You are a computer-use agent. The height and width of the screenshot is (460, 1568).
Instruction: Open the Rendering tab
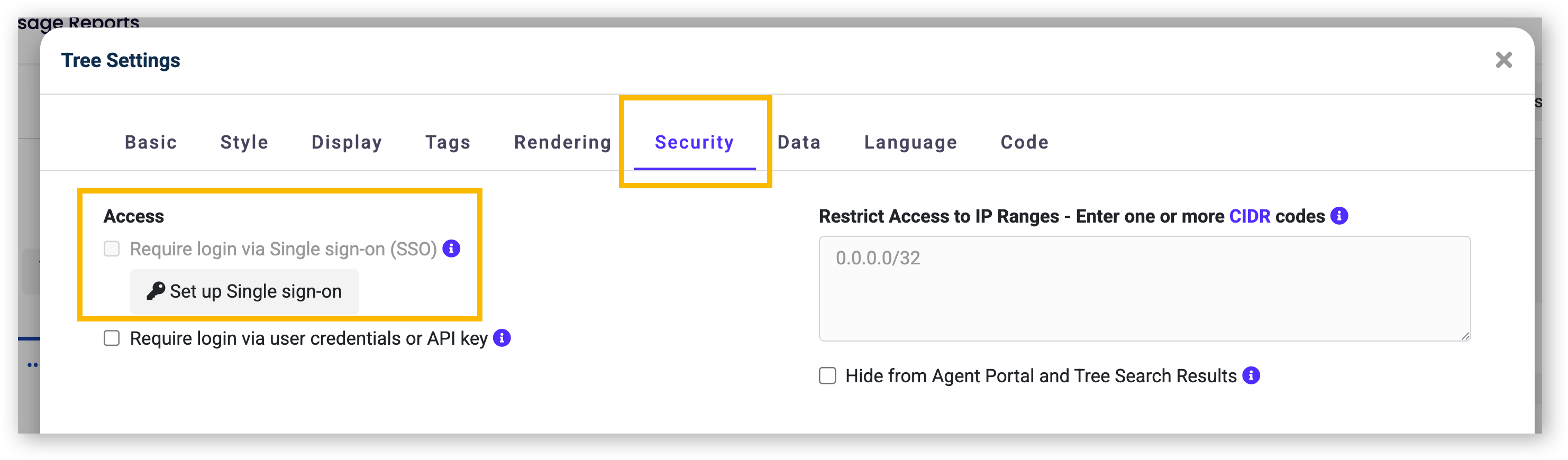pyautogui.click(x=562, y=142)
